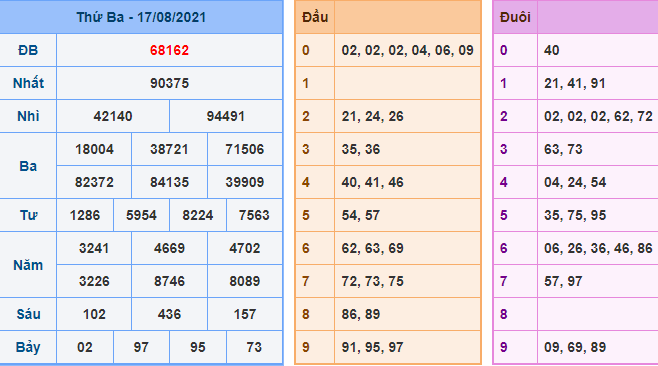The image size is (658, 366).
Task: Select the Sáu prize number 436
Action: click(x=170, y=314)
